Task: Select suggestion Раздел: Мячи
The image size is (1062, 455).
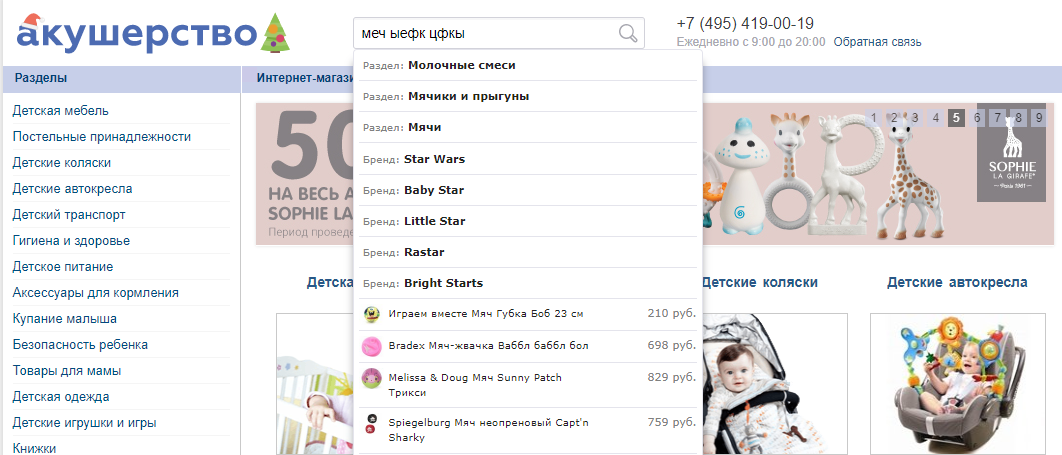Action: [x=528, y=128]
